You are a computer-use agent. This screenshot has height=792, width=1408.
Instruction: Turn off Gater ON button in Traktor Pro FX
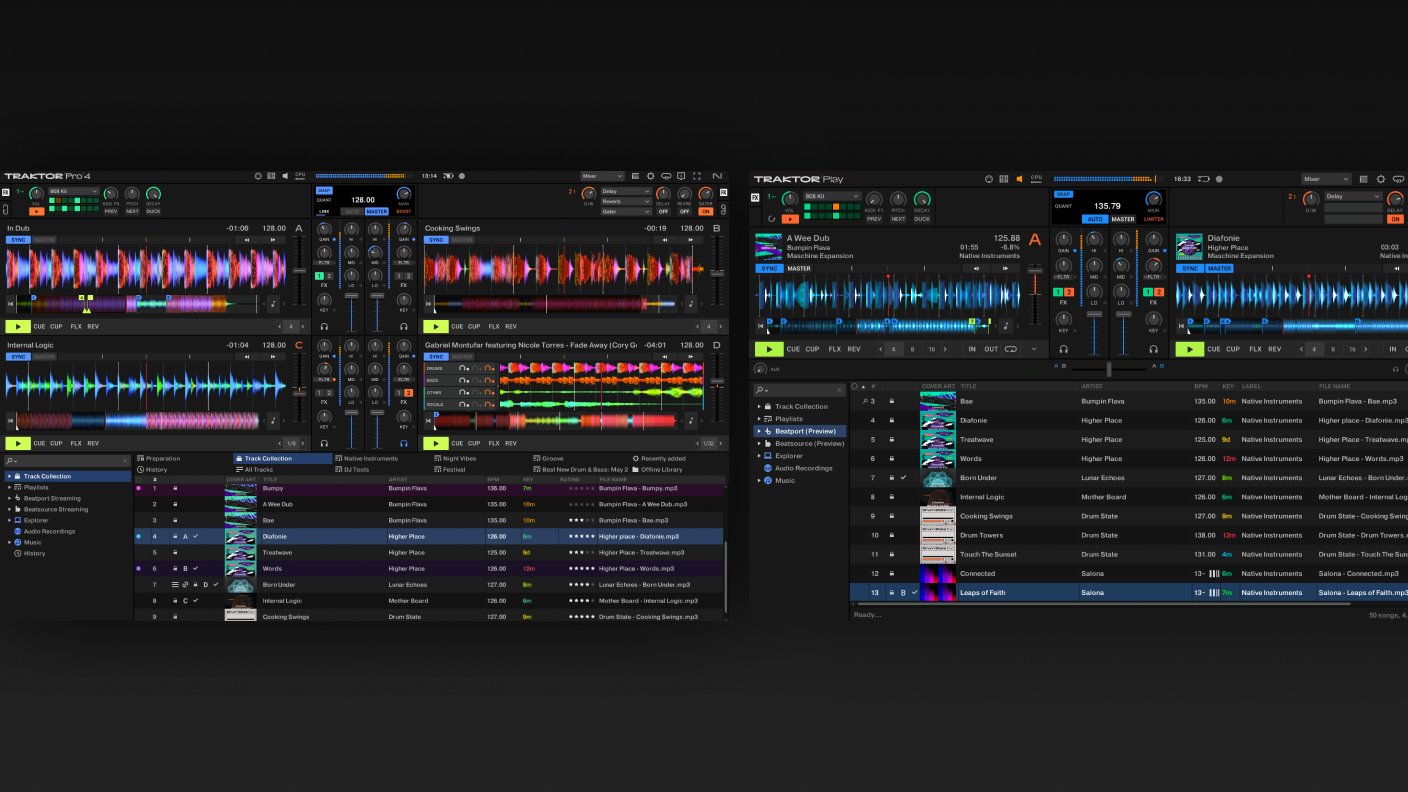(706, 211)
